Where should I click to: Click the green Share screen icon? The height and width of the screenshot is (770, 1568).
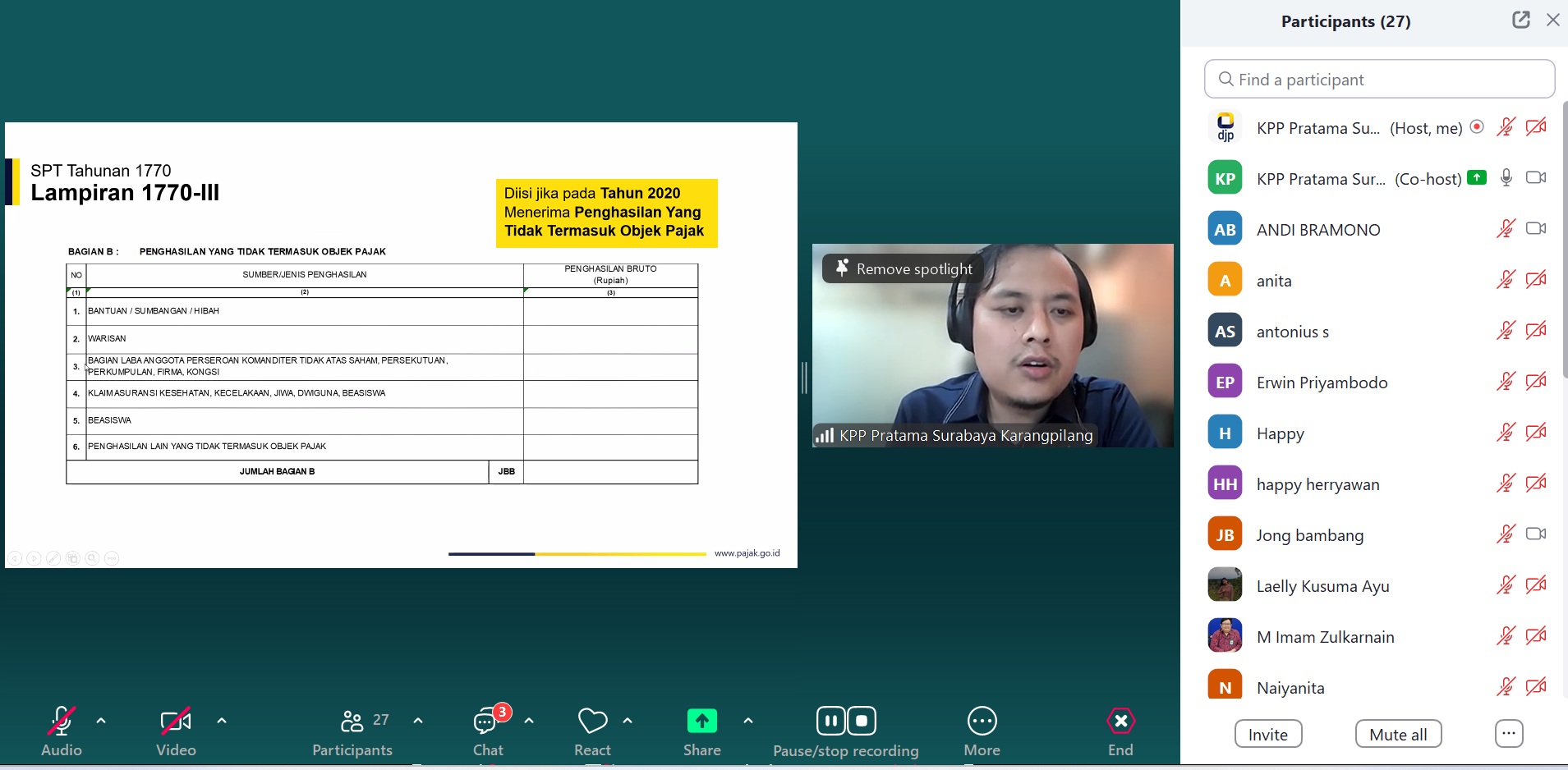click(701, 722)
